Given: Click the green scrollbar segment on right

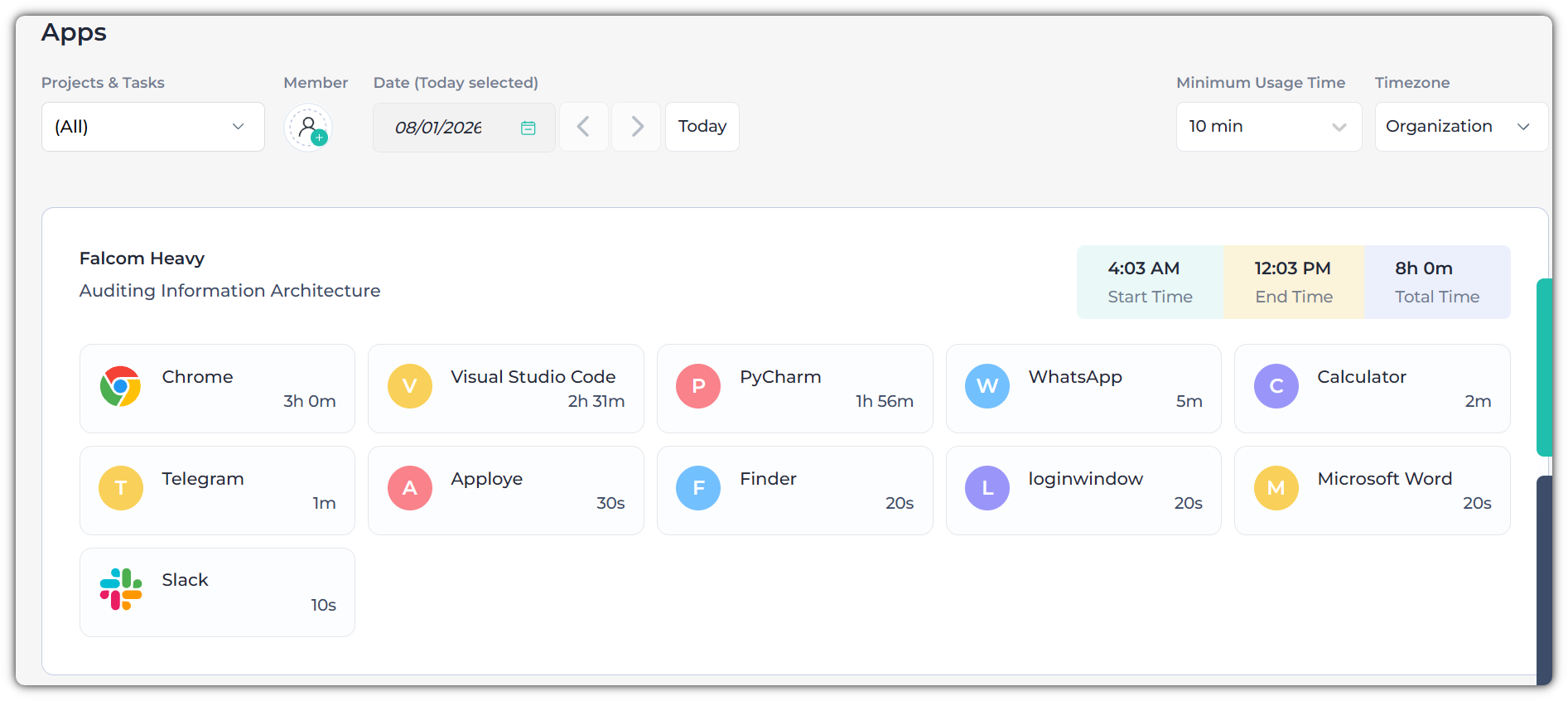Looking at the screenshot, I should tap(1543, 367).
